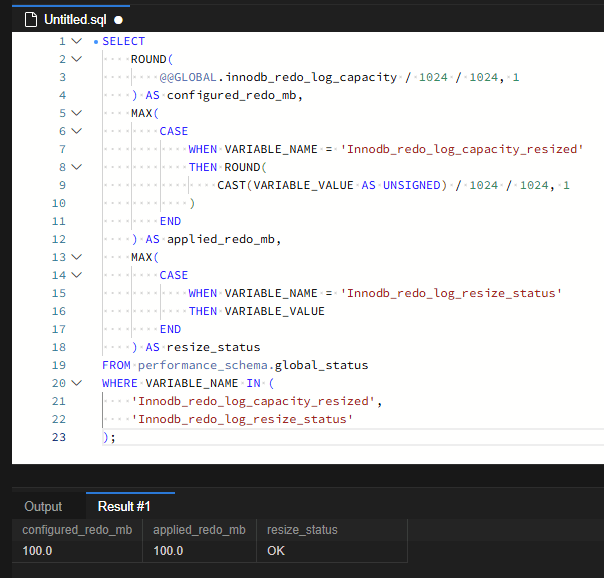Collapse the SELECT block at line 1
Screen dimensions: 604x578
(77, 41)
